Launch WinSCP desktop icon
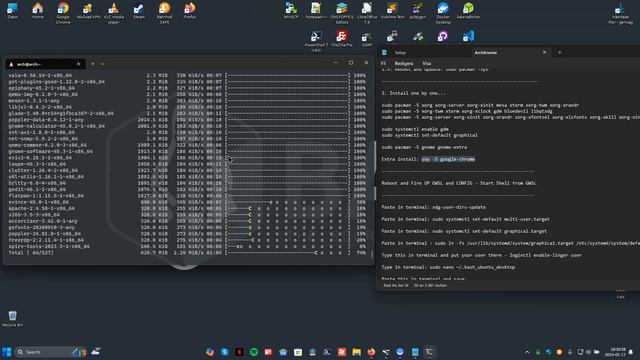Viewport: 640px width, 360px height. 291,11
